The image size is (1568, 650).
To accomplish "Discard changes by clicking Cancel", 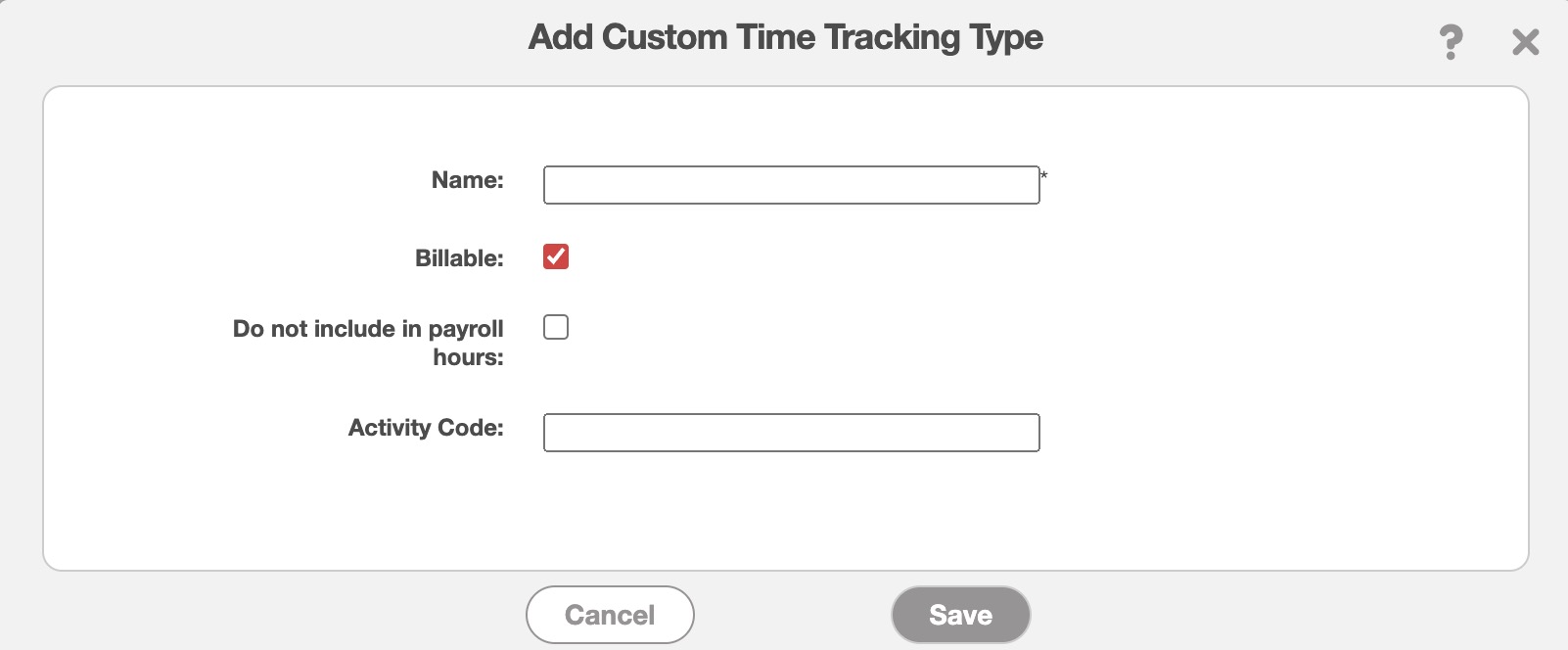I will point(610,615).
